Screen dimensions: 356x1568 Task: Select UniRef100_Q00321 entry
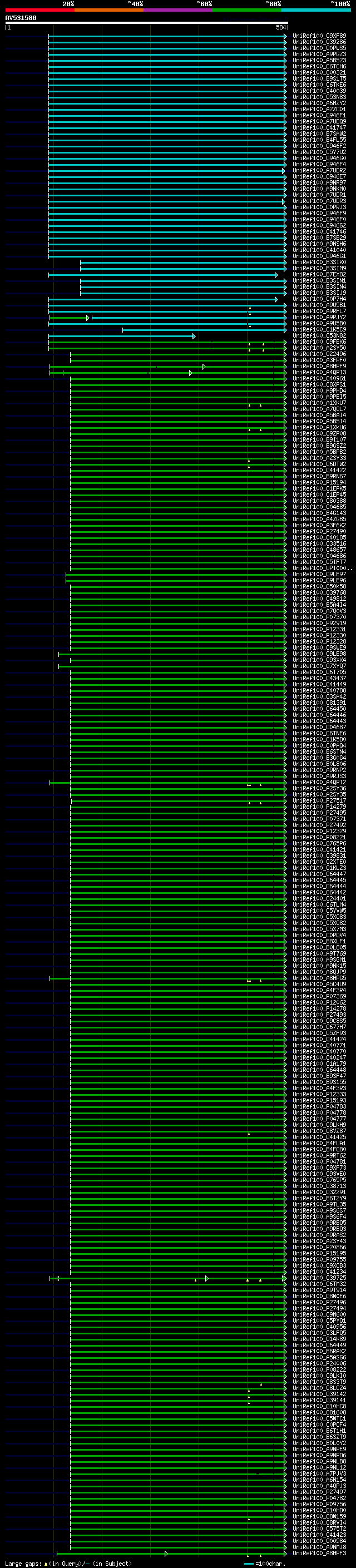tap(319, 72)
